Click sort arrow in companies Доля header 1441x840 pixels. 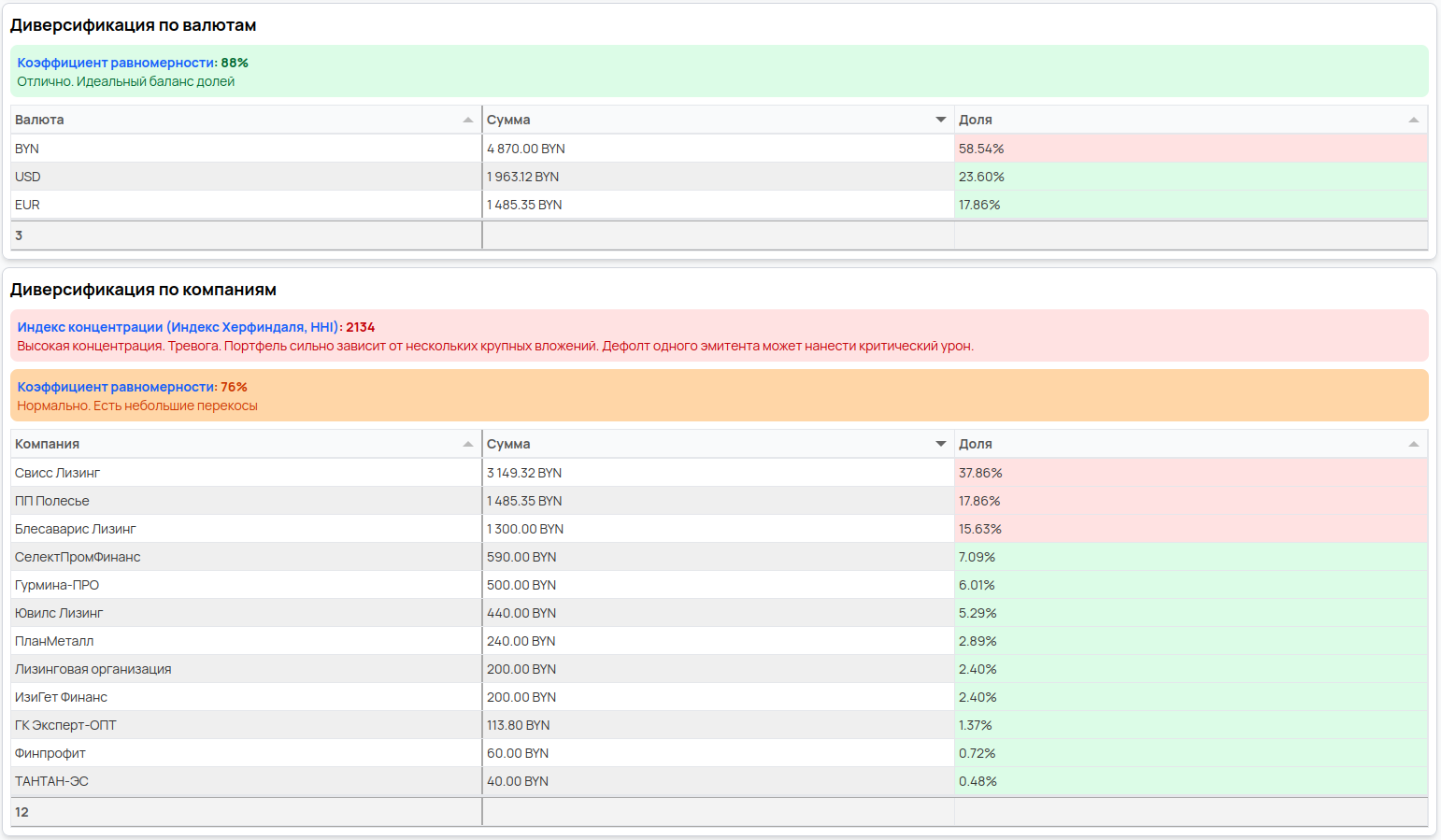click(x=1413, y=444)
